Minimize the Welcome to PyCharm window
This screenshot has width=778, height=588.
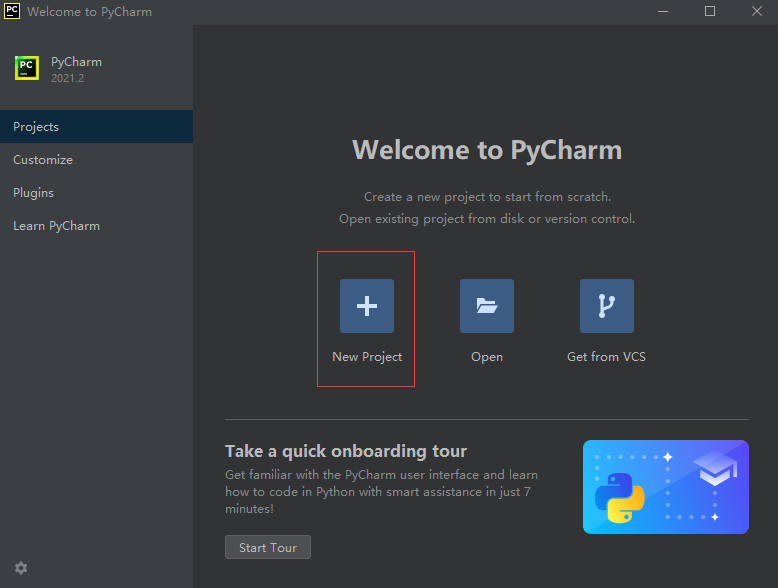(x=663, y=11)
